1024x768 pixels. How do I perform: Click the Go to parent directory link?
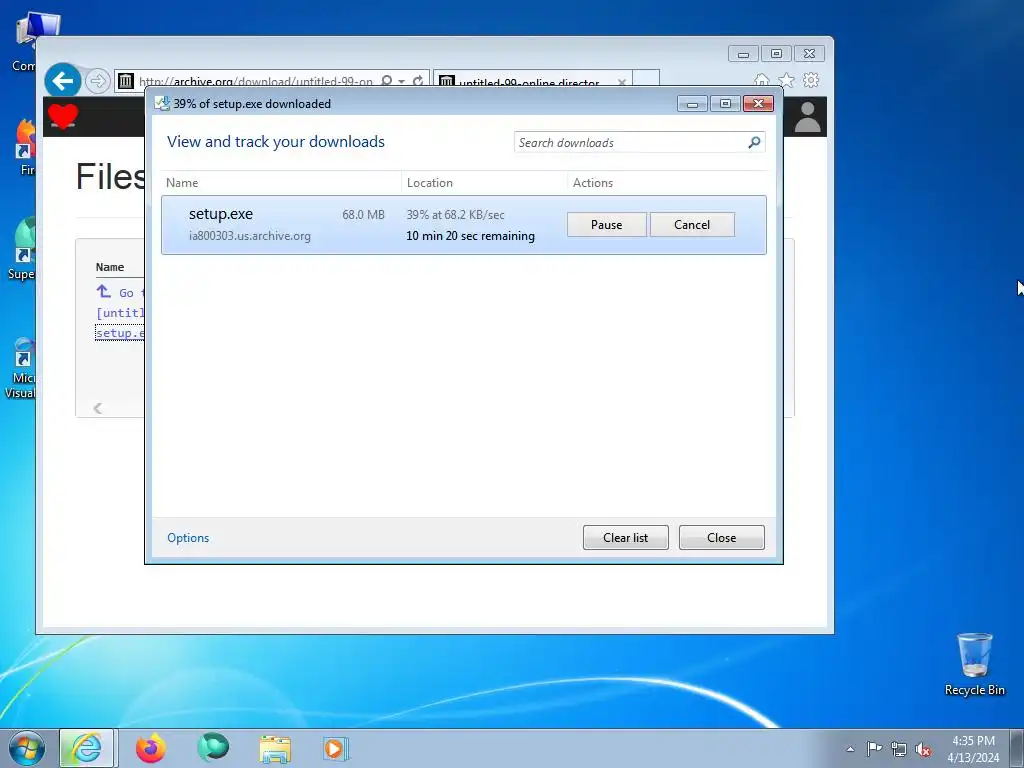120,292
